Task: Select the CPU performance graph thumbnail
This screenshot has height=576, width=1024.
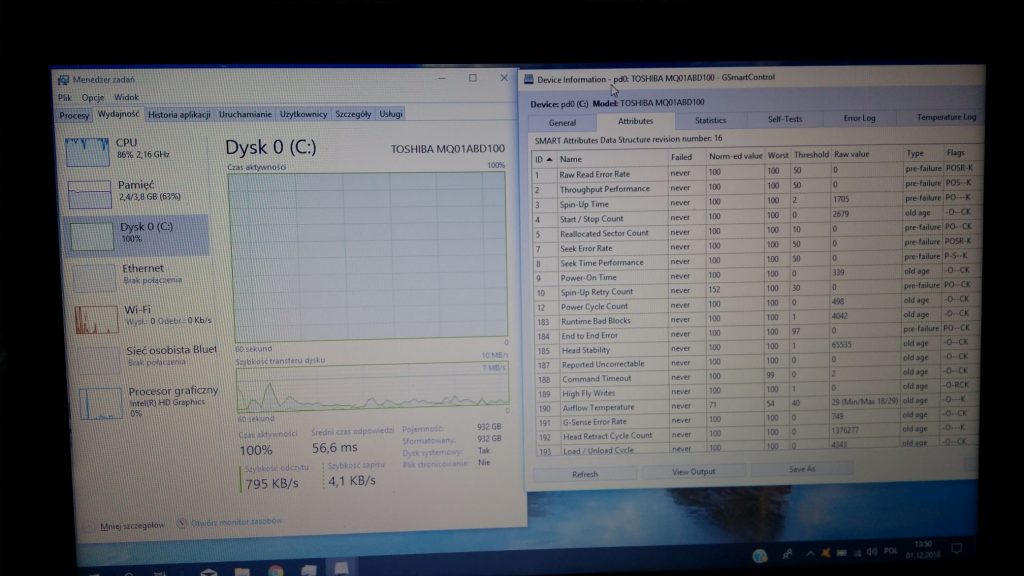Action: click(87, 152)
